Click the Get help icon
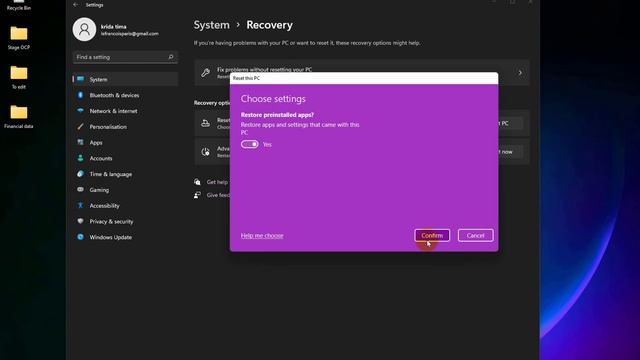This screenshot has height=360, width=640. pos(198,182)
